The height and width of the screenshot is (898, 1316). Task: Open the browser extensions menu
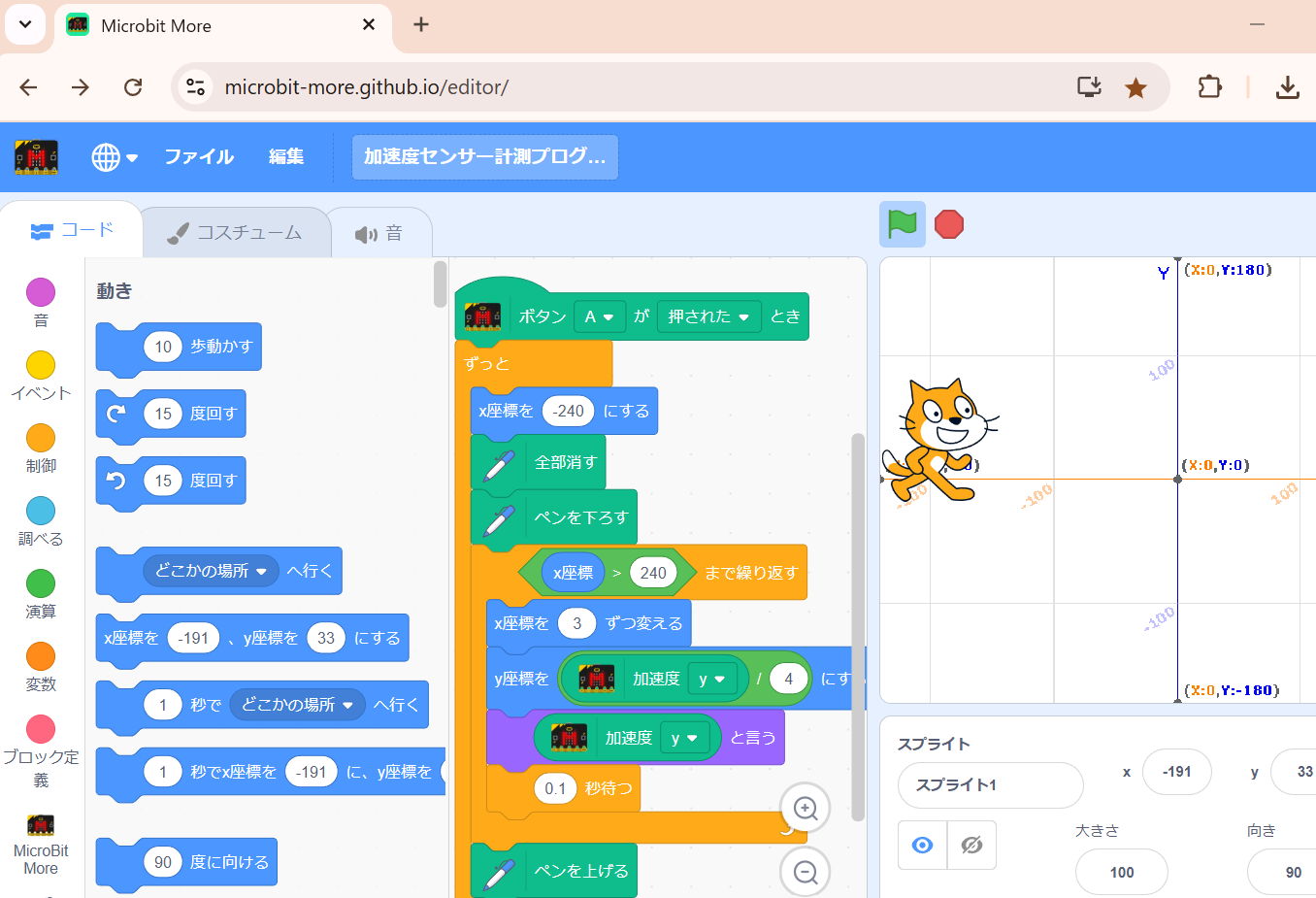pos(1209,87)
